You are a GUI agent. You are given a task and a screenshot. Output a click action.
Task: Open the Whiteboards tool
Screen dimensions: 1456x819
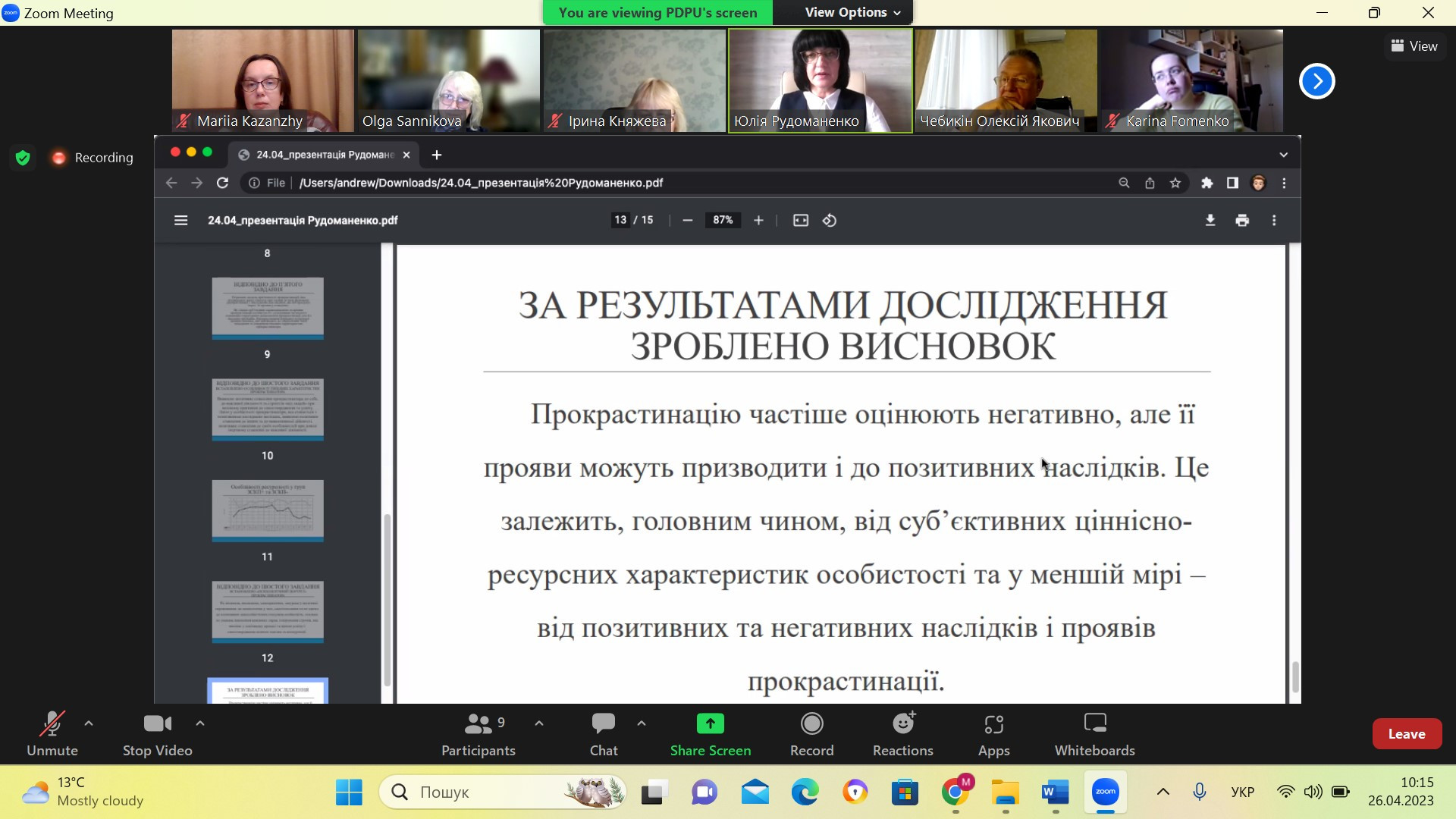point(1094,733)
